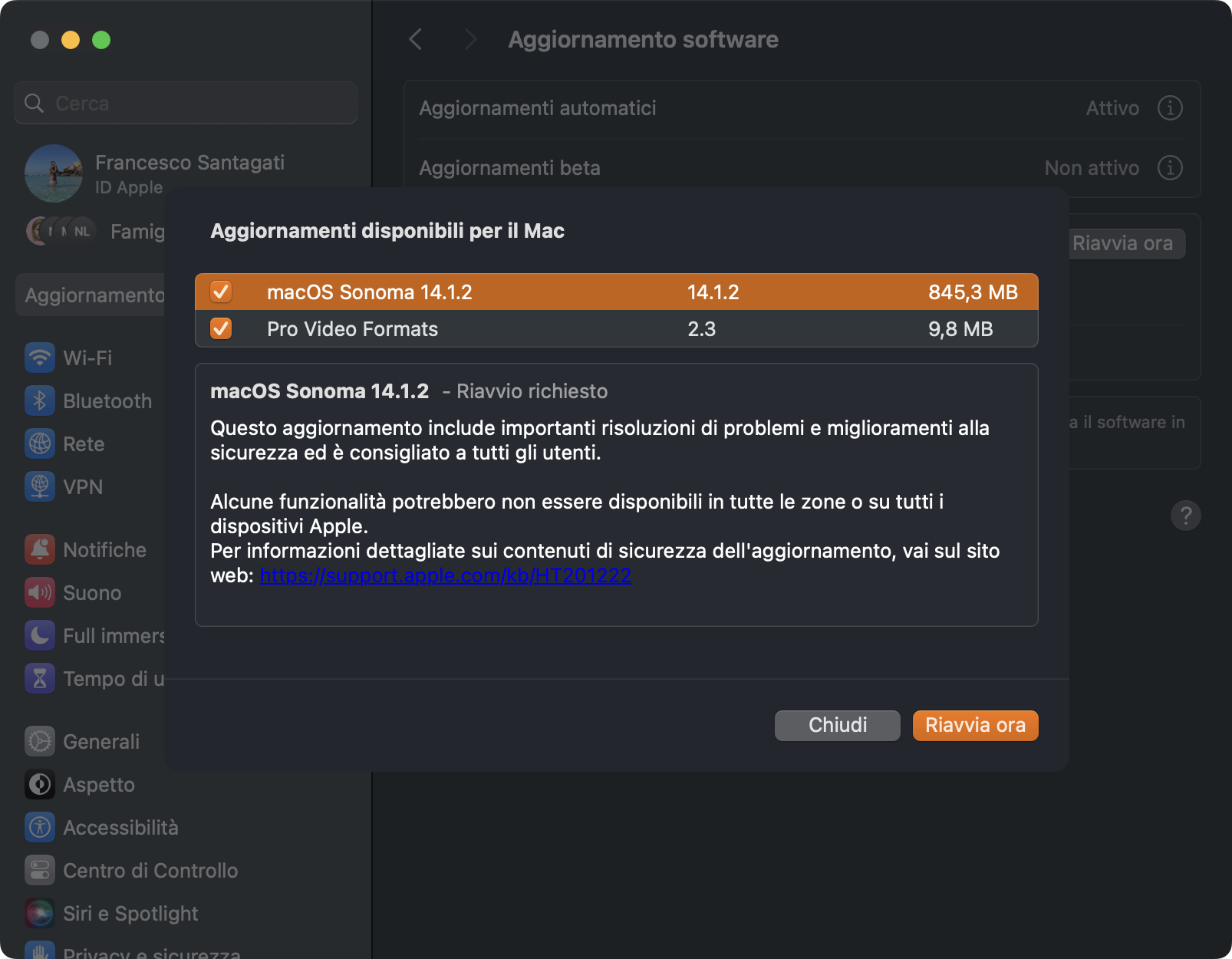
Task: Click the Generali gear icon
Action: click(40, 741)
